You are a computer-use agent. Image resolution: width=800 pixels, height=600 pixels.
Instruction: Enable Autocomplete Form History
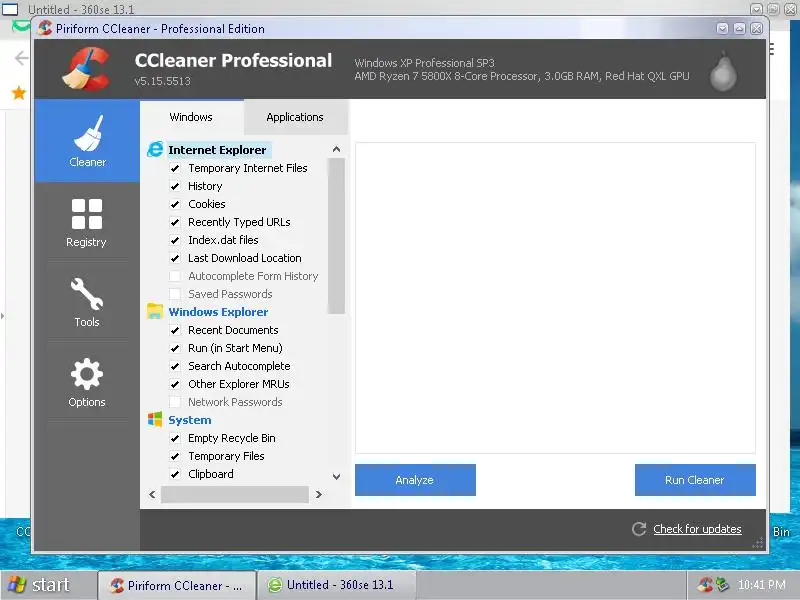[175, 276]
